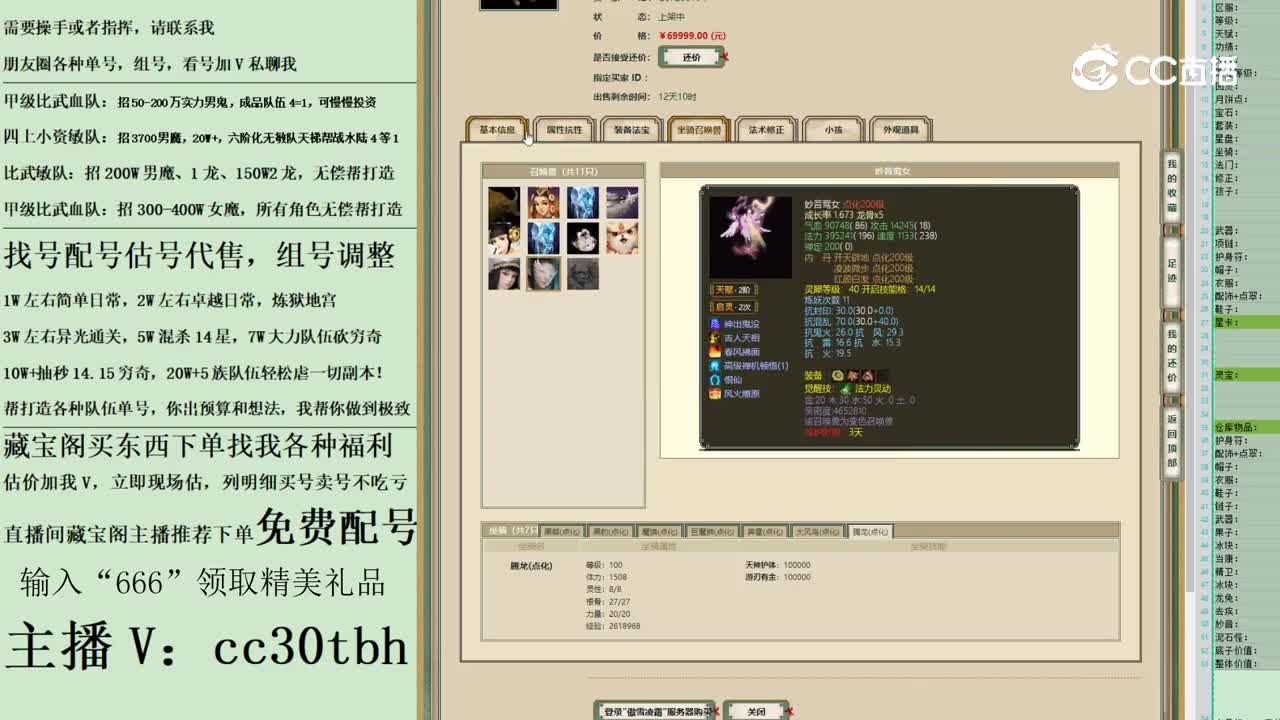Click the second equipment icon after 装备
This screenshot has width=1280, height=720.
click(x=853, y=375)
